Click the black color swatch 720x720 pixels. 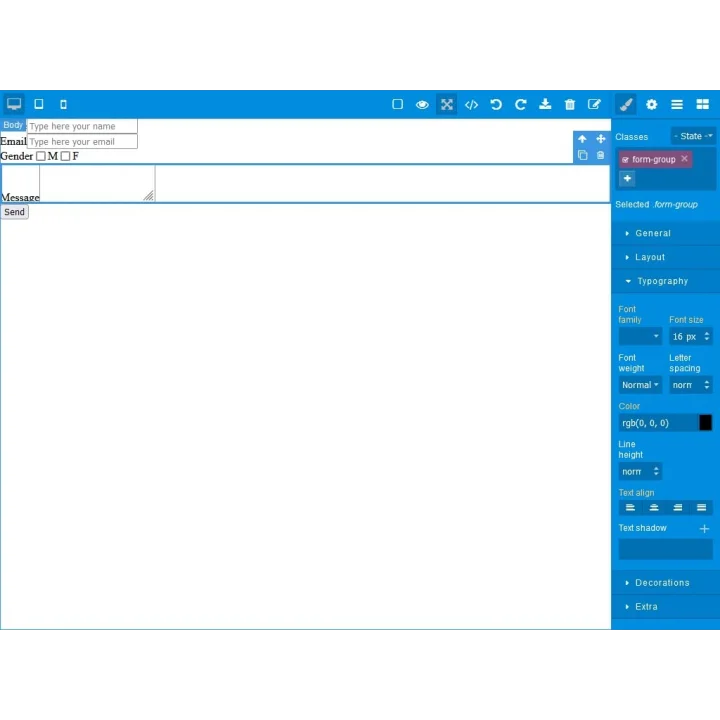[705, 422]
